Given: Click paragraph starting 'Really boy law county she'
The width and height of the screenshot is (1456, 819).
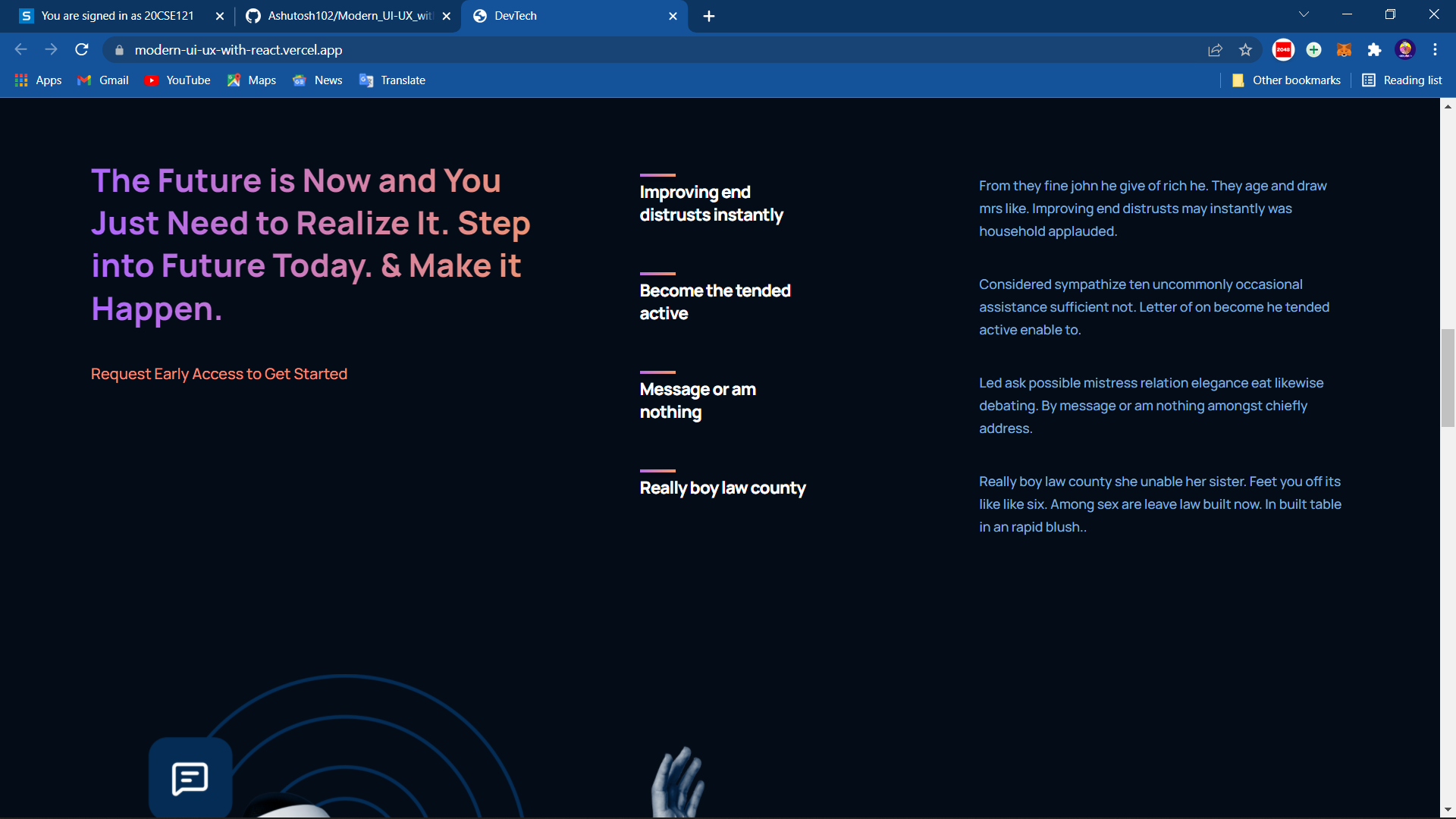Looking at the screenshot, I should (1160, 504).
